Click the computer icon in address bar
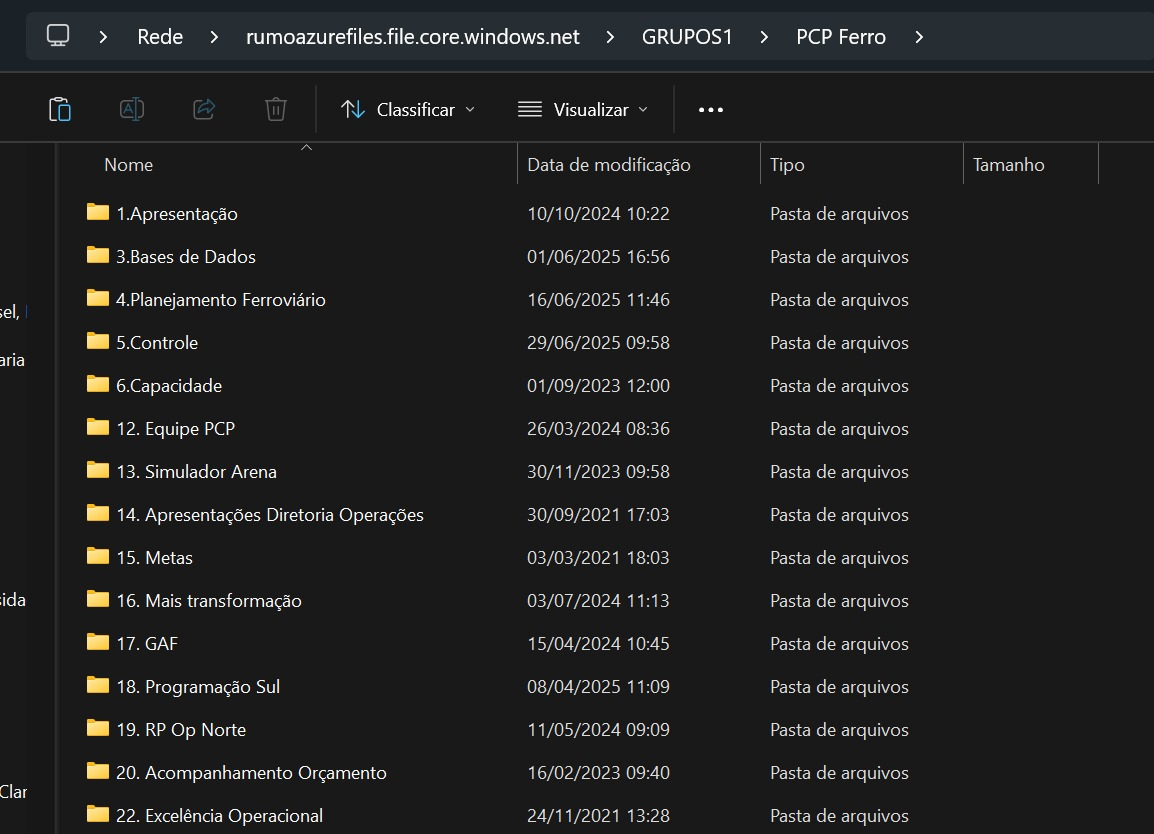 coord(58,37)
